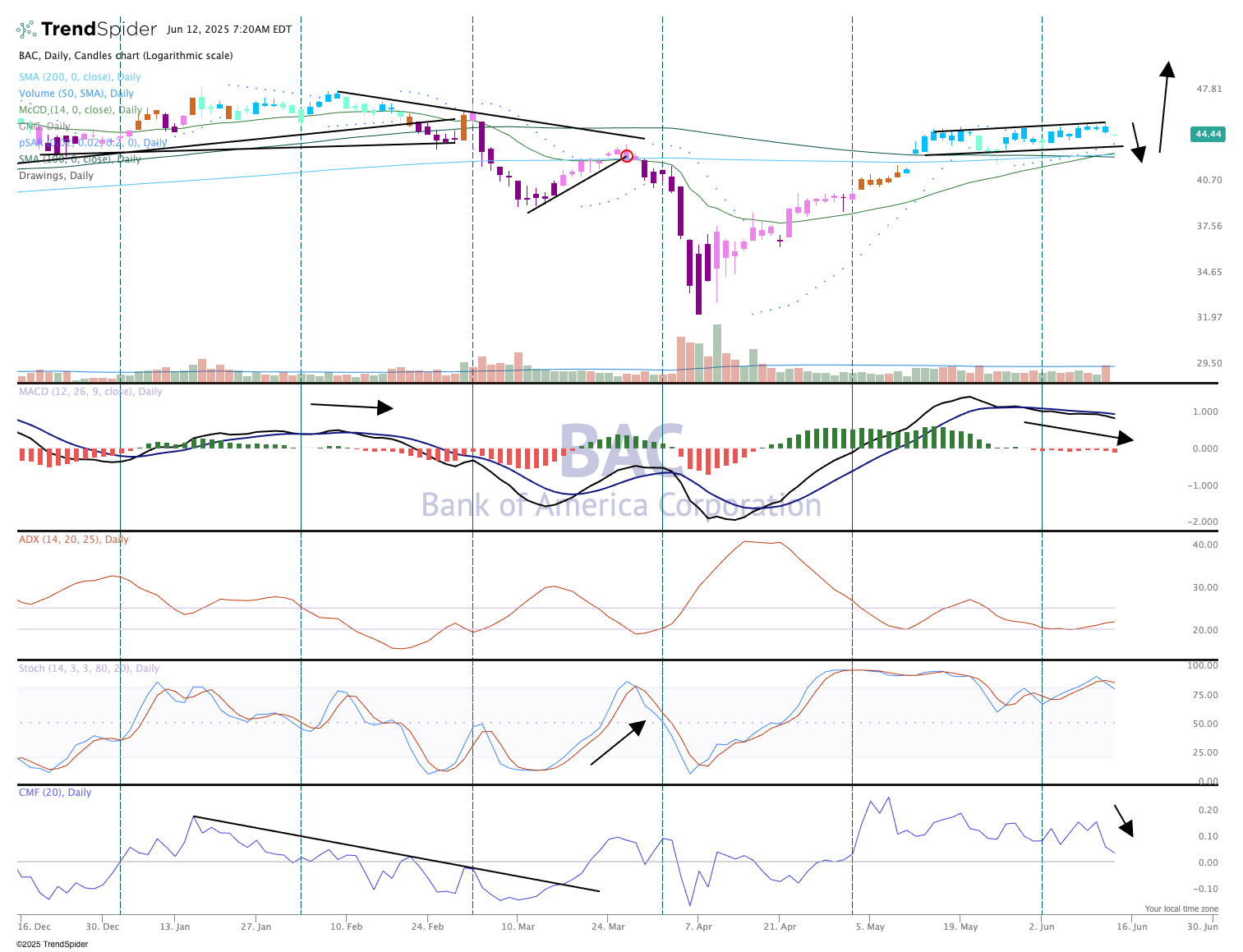The image size is (1243, 952).
Task: Click the CMF (20), Daily indicator label
Action: pos(55,793)
